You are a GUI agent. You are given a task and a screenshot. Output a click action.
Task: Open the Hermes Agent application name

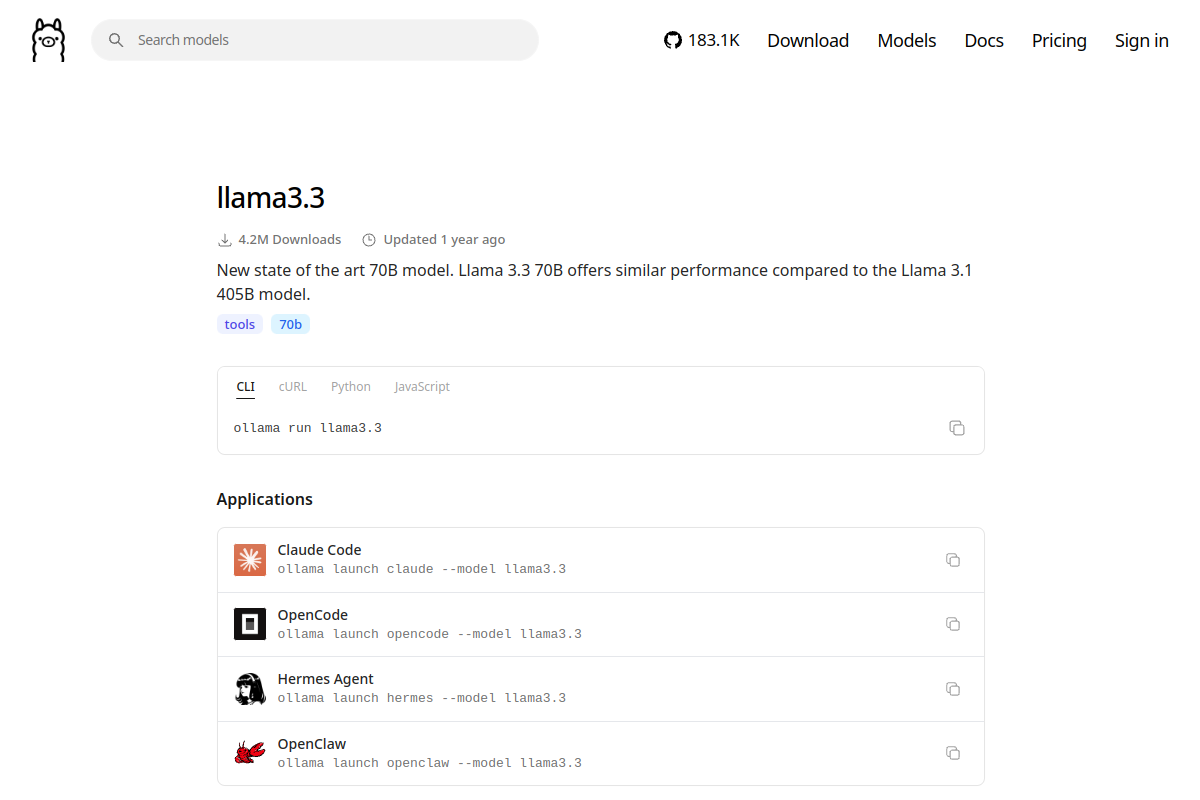[326, 679]
